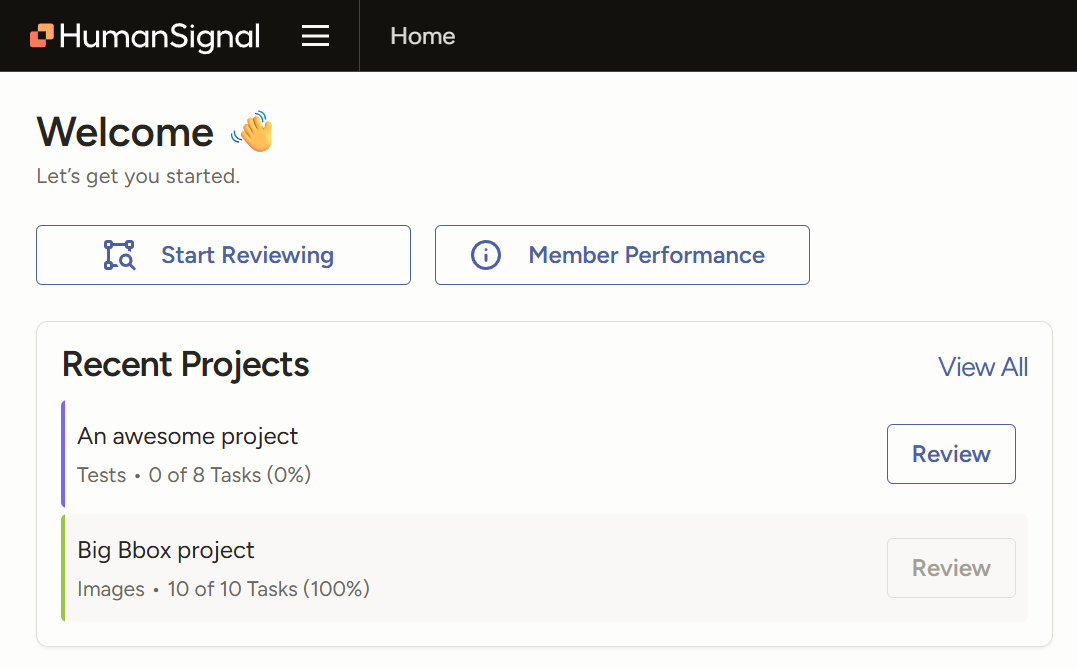Click the Recent Projects heading

tap(186, 365)
